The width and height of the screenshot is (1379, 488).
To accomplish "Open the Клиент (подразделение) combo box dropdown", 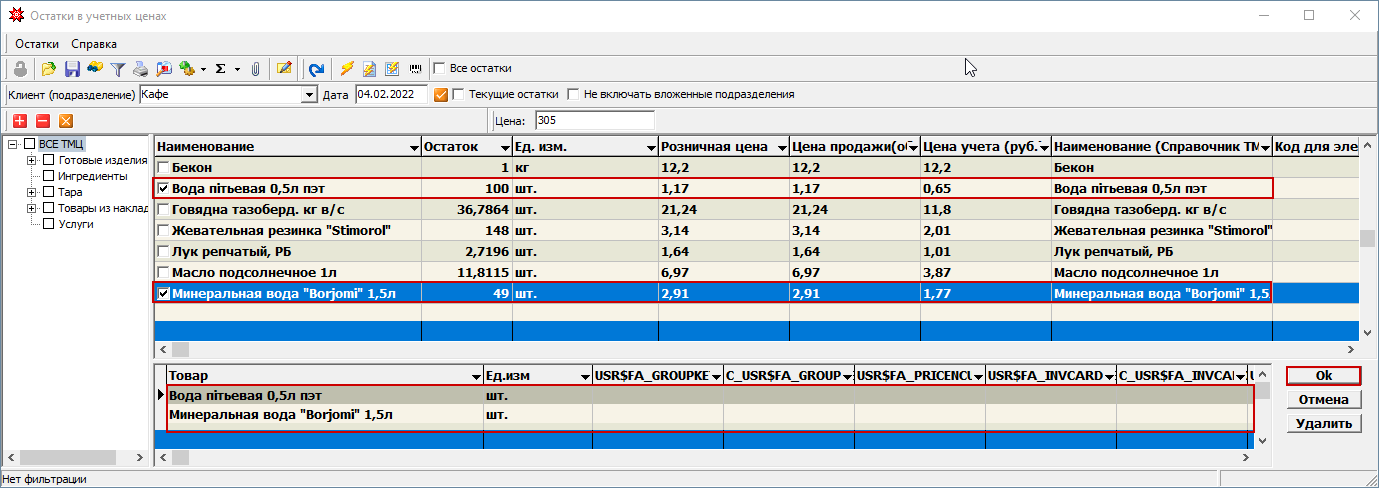I will 309,95.
